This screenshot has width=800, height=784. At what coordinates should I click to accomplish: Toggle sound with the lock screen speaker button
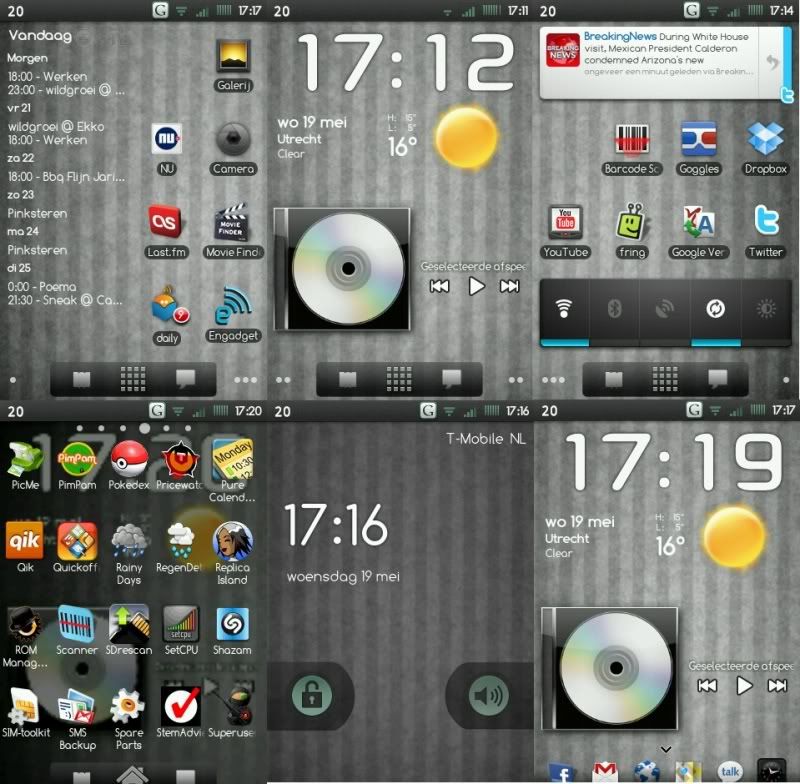click(x=488, y=695)
